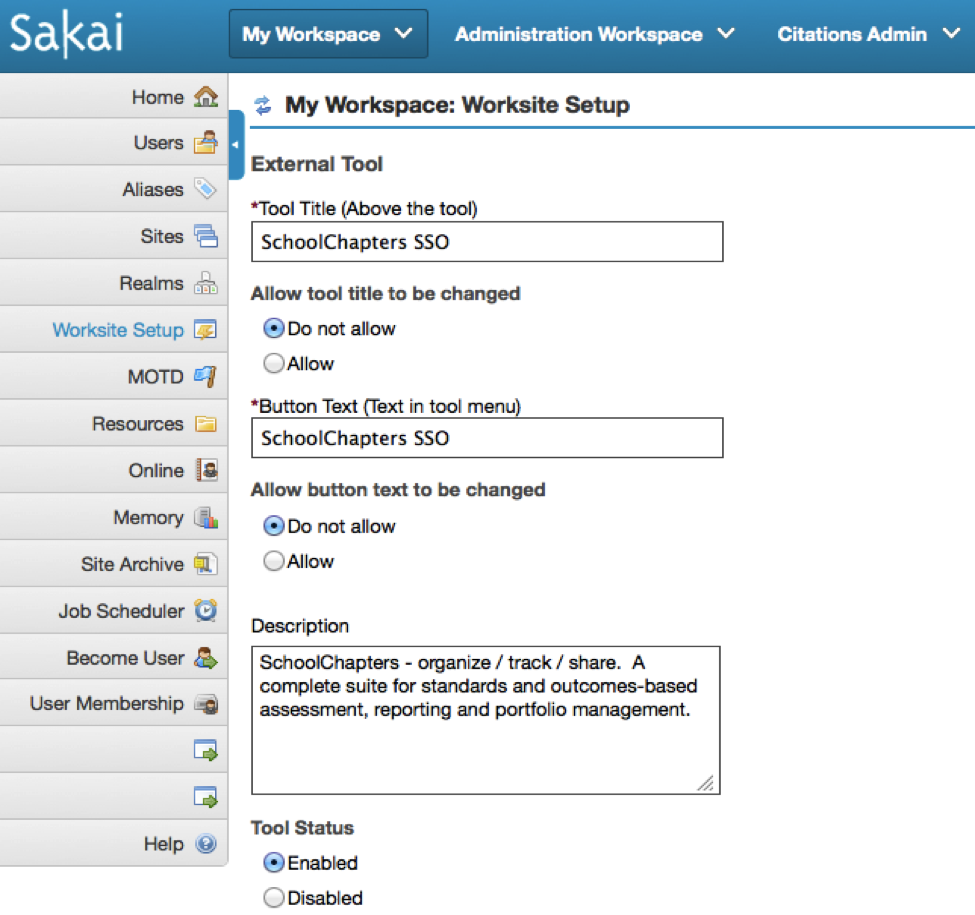Open Home in the sidebar menu

[157, 97]
